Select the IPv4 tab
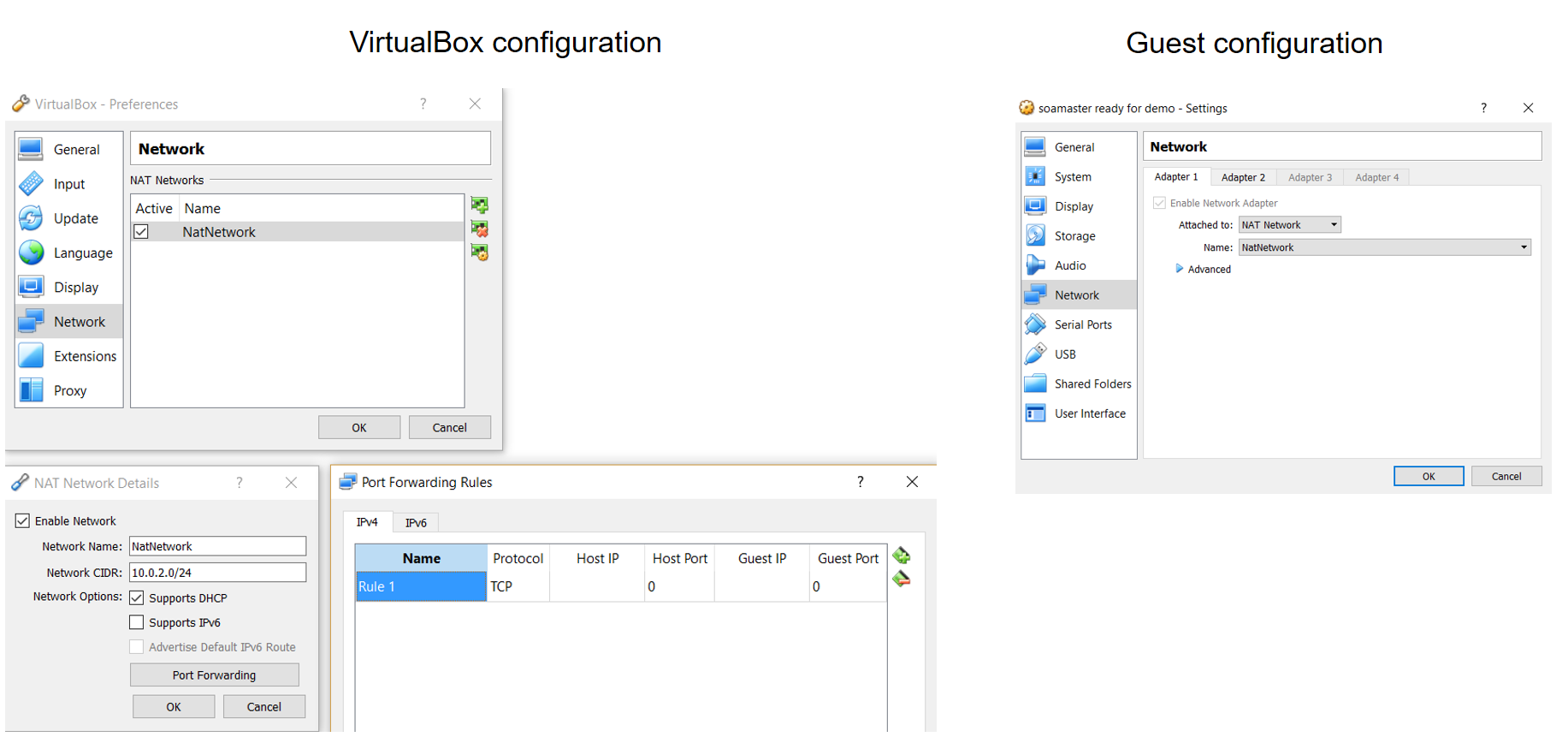Viewport: 1568px width, 737px height. tap(367, 522)
